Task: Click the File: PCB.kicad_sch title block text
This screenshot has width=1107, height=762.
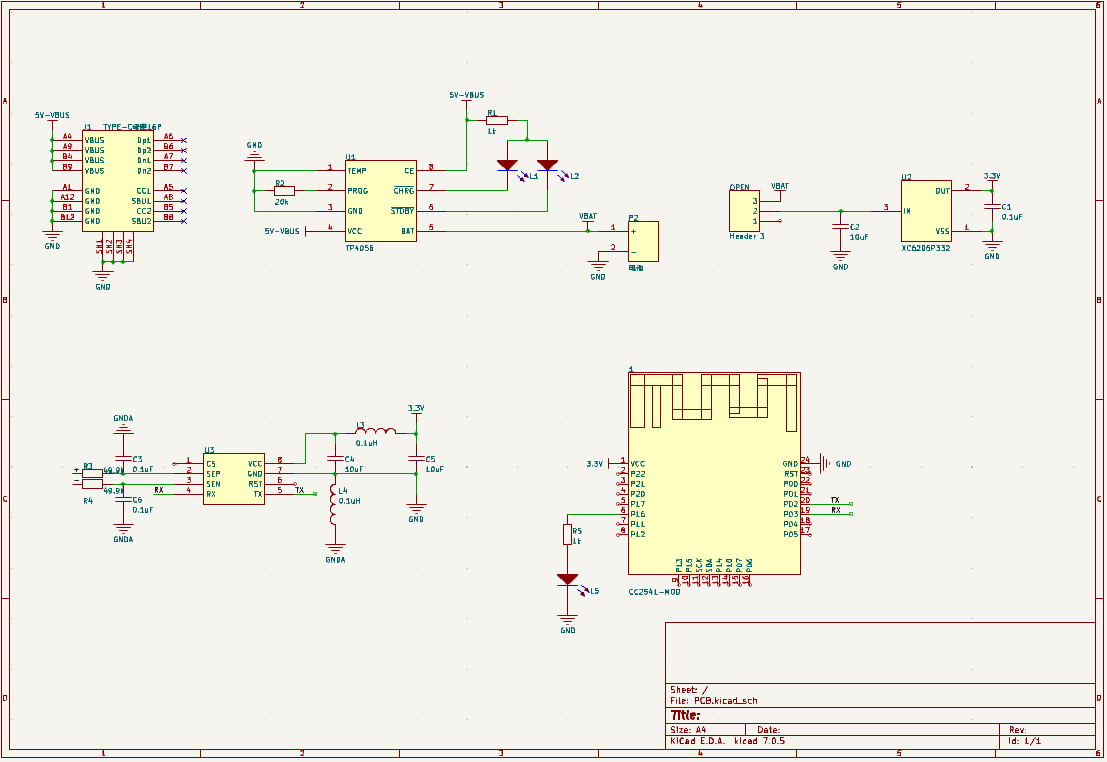Action: click(x=714, y=701)
